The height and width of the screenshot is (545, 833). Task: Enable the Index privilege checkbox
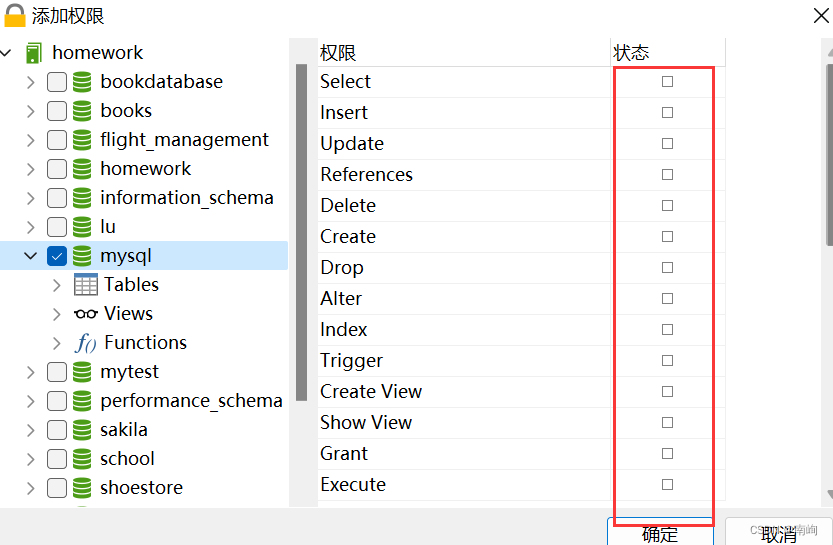tap(667, 329)
